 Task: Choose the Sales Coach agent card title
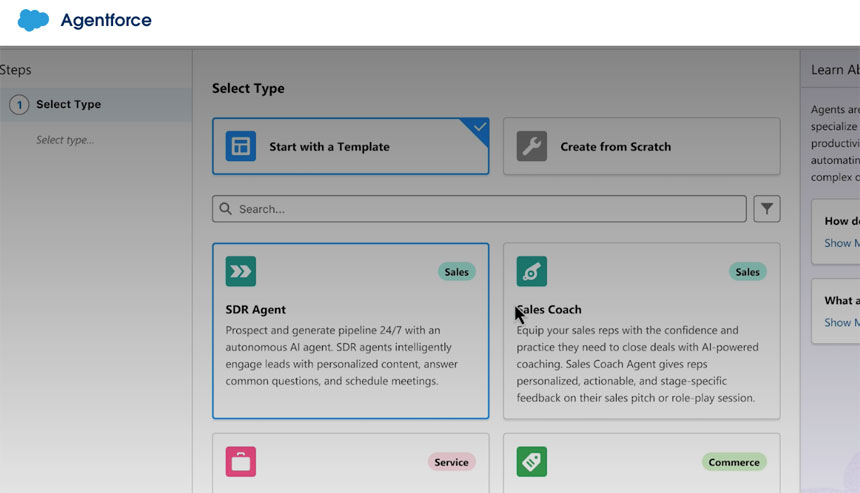pyautogui.click(x=550, y=310)
